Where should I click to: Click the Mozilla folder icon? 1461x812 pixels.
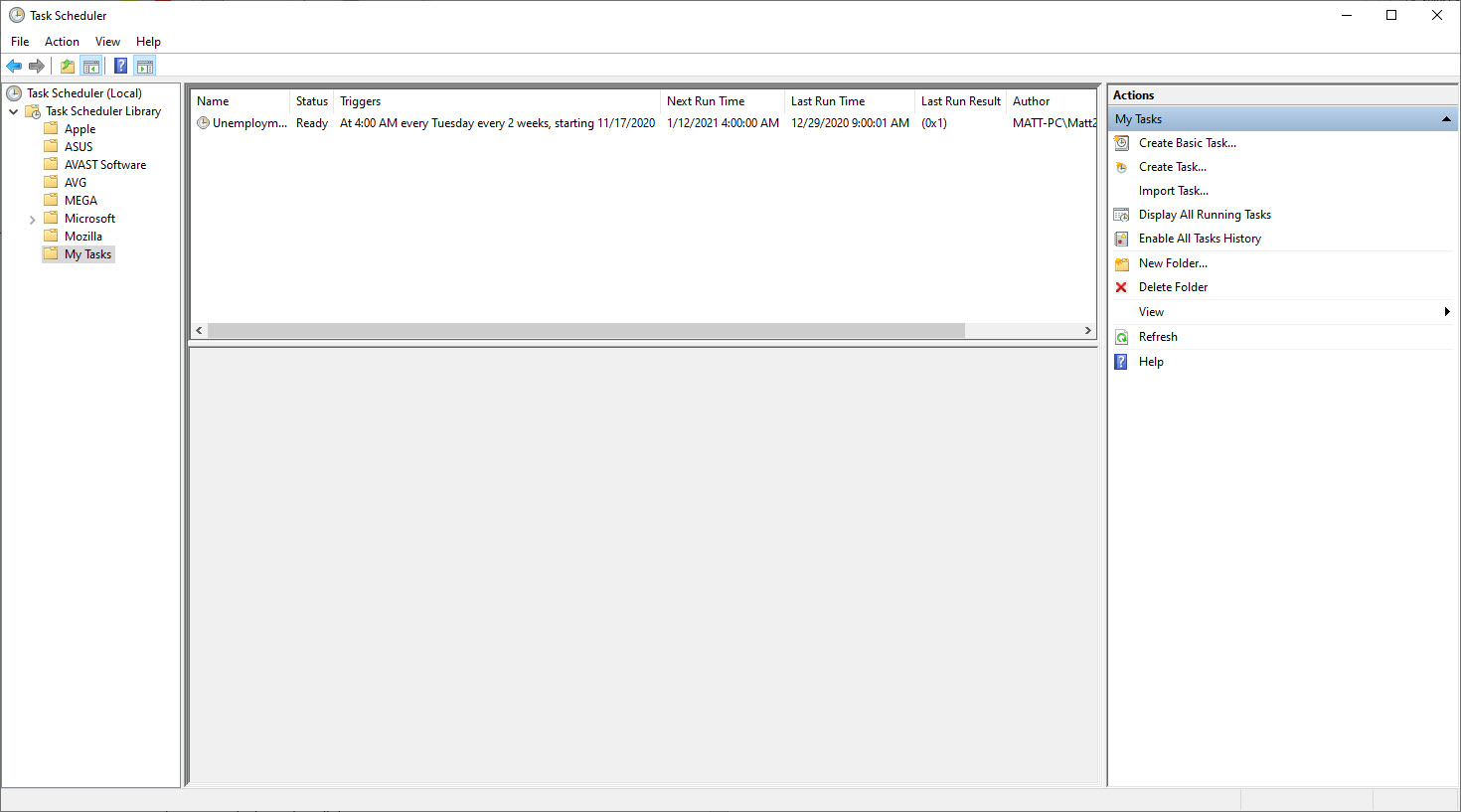click(x=51, y=236)
